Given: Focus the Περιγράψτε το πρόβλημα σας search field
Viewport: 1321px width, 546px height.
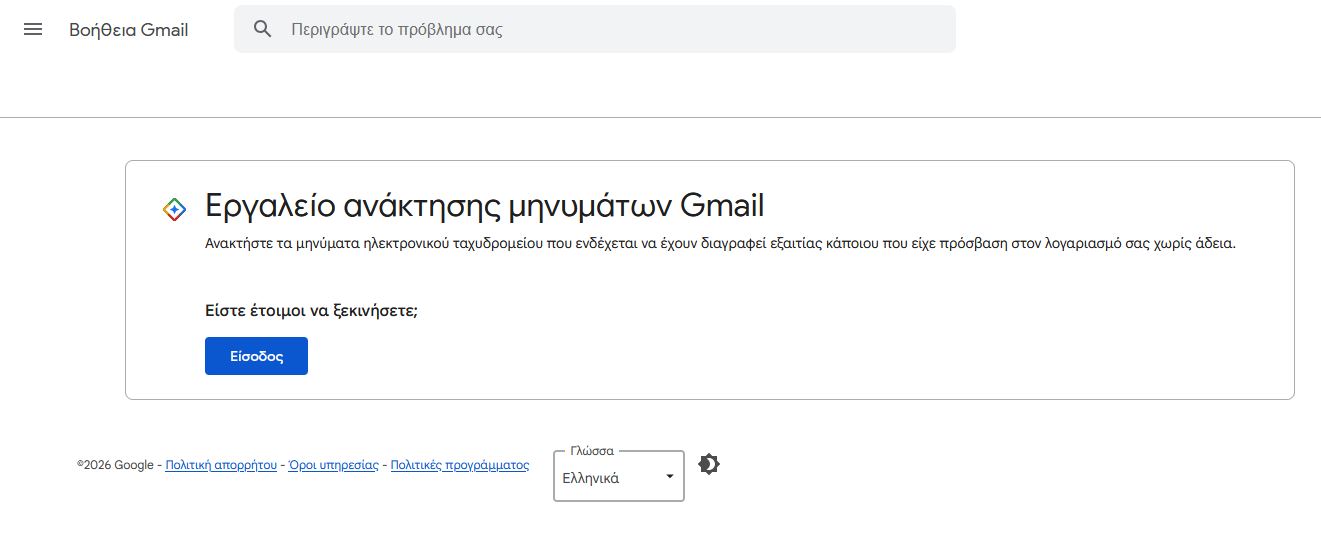Looking at the screenshot, I should [600, 29].
